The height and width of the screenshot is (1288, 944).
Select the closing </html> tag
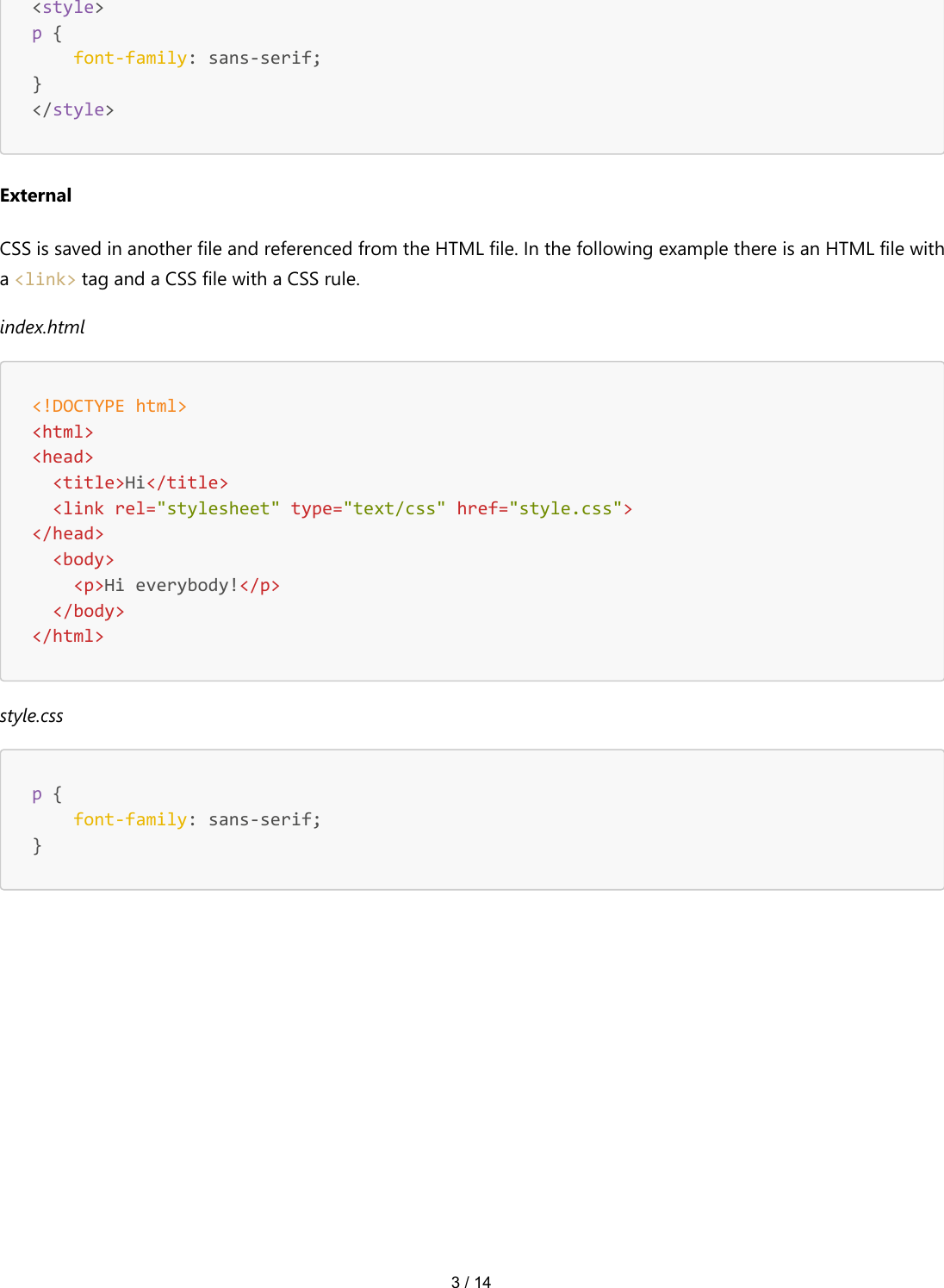coord(68,635)
